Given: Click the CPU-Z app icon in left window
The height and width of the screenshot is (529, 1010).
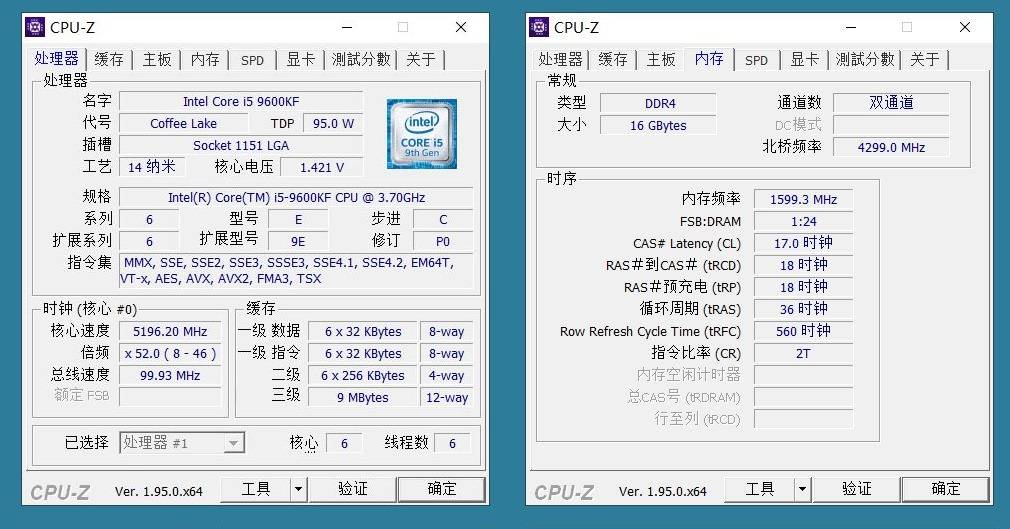Looking at the screenshot, I should click(35, 27).
